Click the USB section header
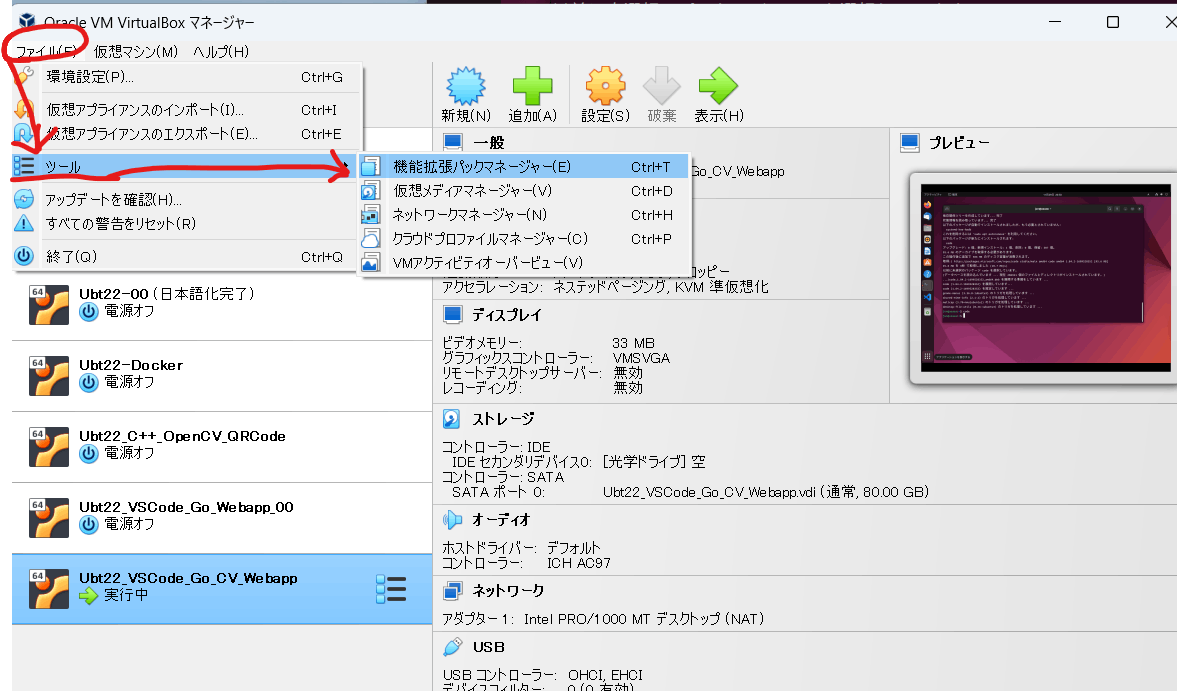Viewport: 1177px width, 691px height. 489,647
